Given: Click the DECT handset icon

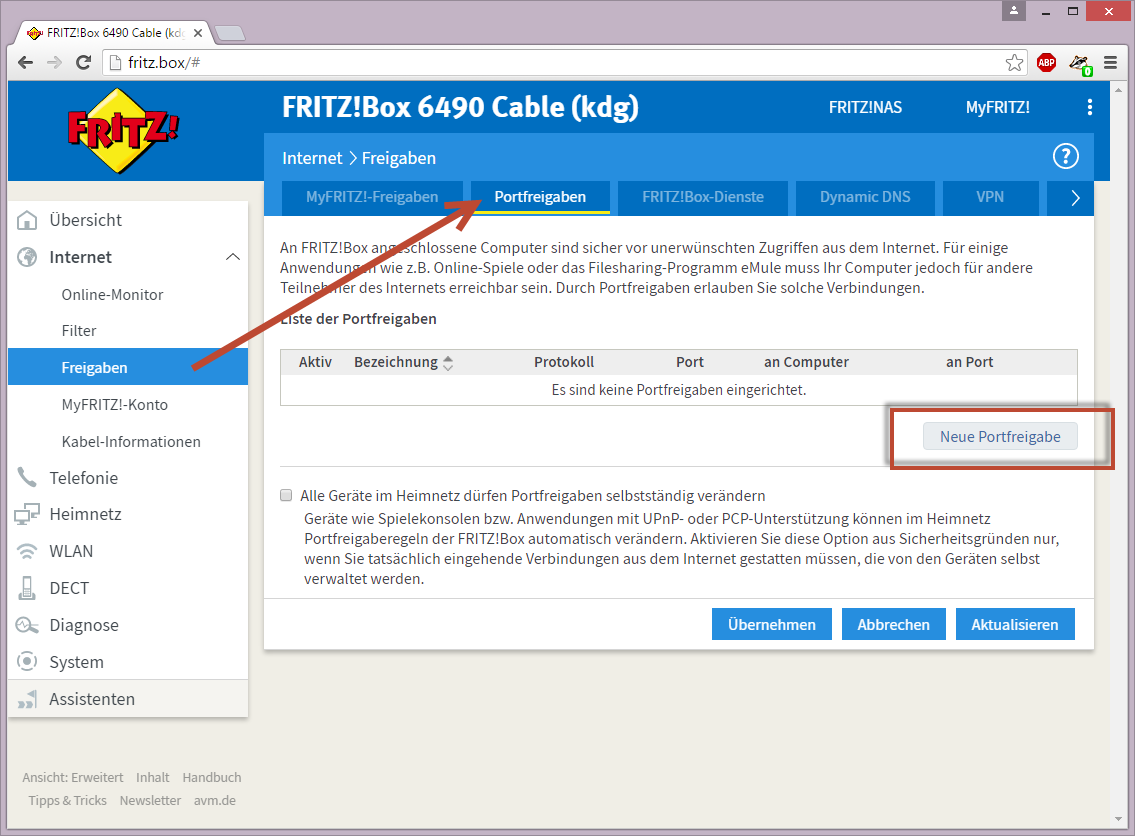Looking at the screenshot, I should point(27,588).
